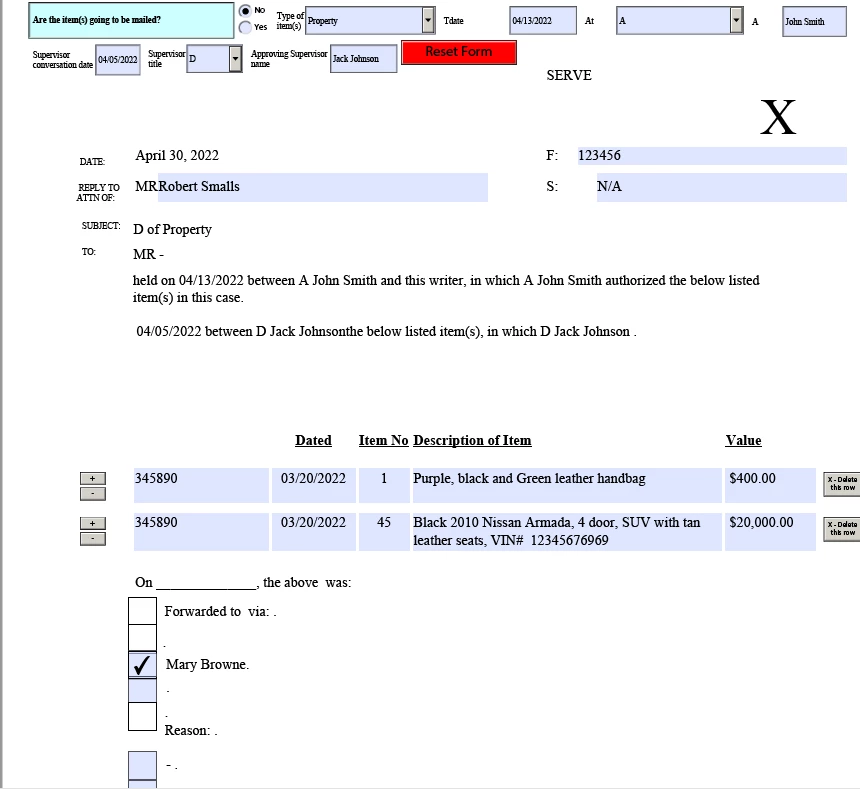The width and height of the screenshot is (860, 789).
Task: Click the SERVE text
Action: (569, 75)
